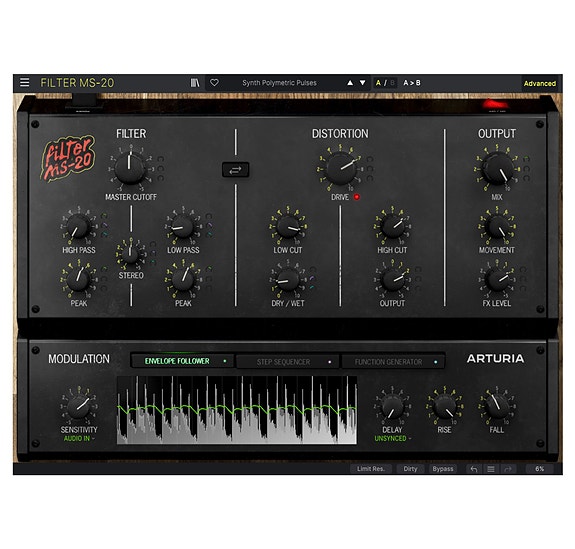This screenshot has width=575, height=549.
Task: Open the preset library browser icon
Action: tap(195, 83)
